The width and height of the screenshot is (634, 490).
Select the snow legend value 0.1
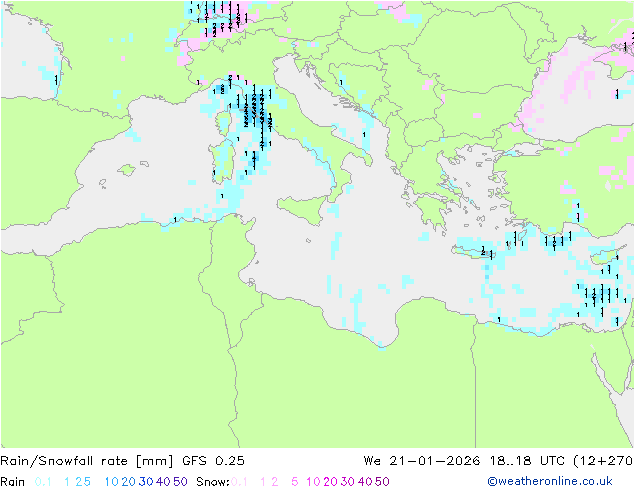click(239, 482)
